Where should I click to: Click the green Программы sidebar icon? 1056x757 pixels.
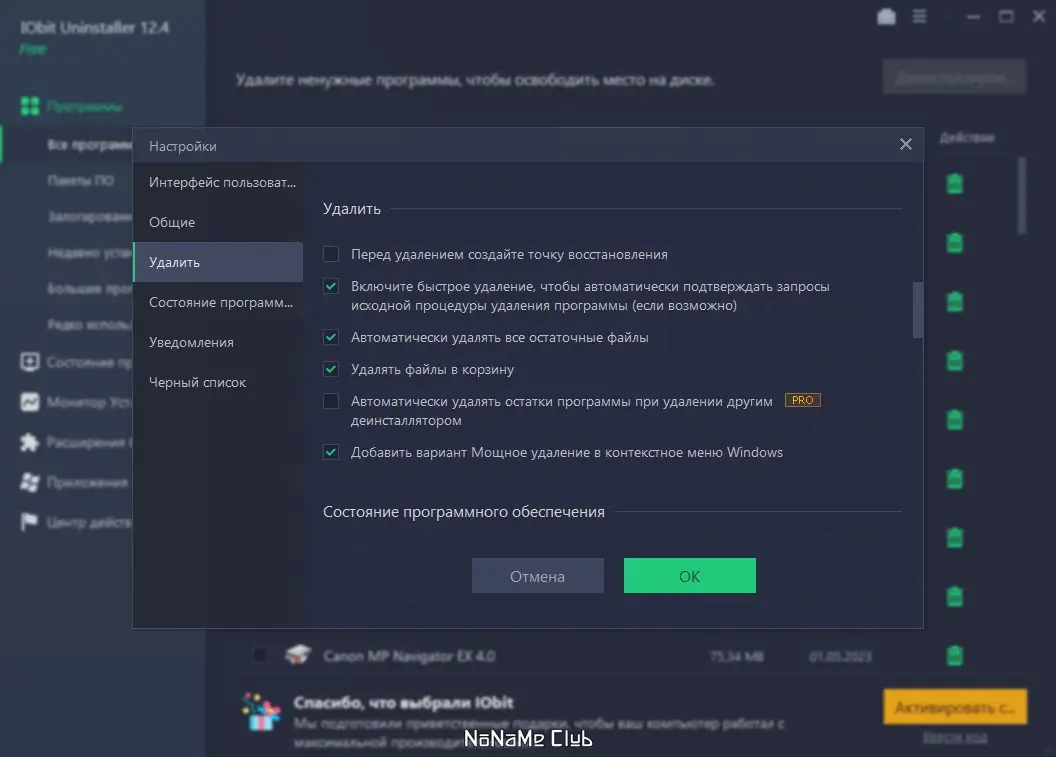[x=30, y=106]
